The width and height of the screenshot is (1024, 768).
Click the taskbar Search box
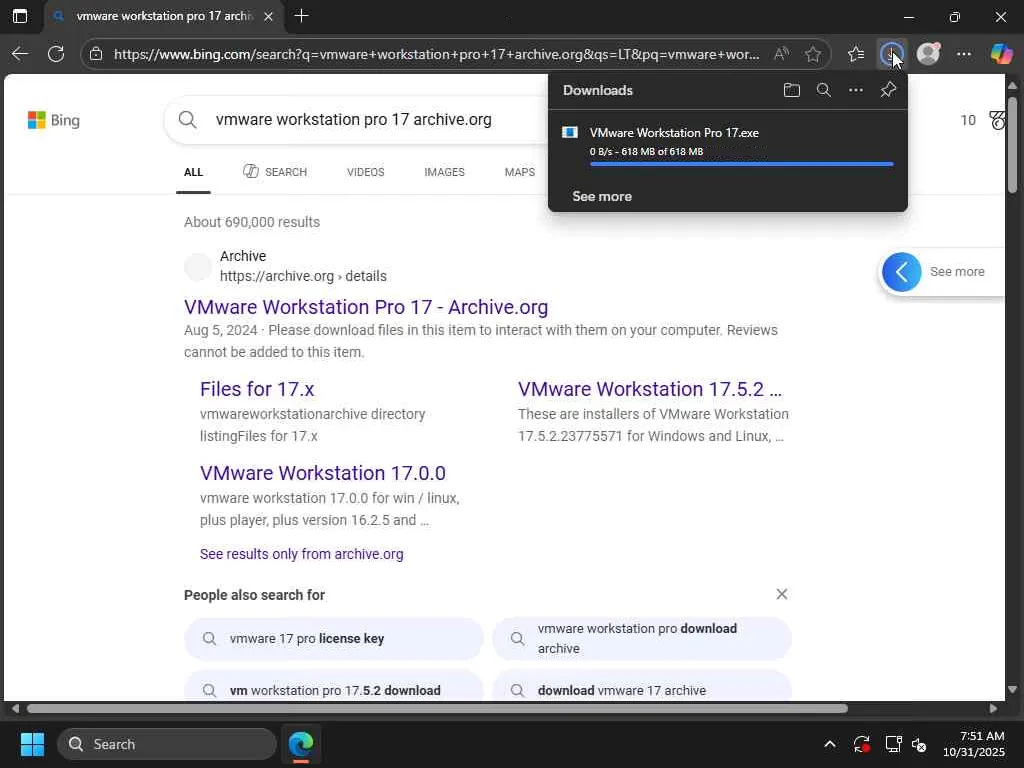point(167,744)
